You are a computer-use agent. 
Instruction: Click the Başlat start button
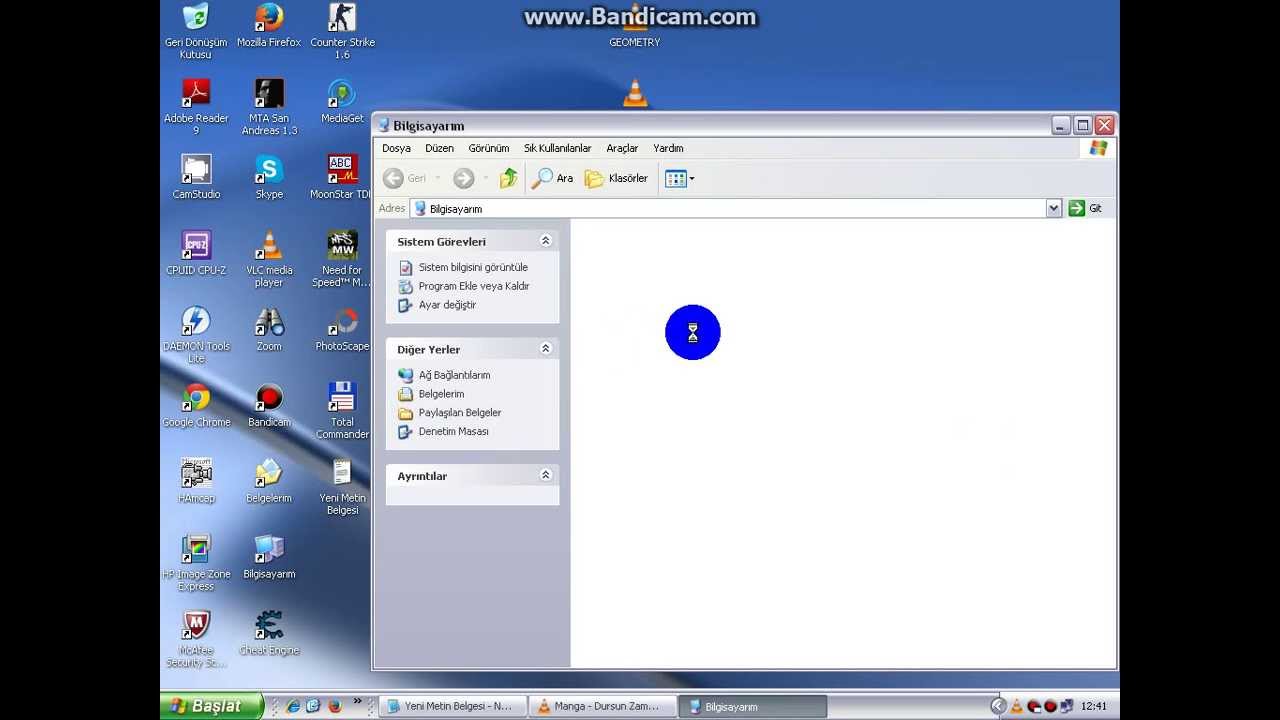pos(211,706)
